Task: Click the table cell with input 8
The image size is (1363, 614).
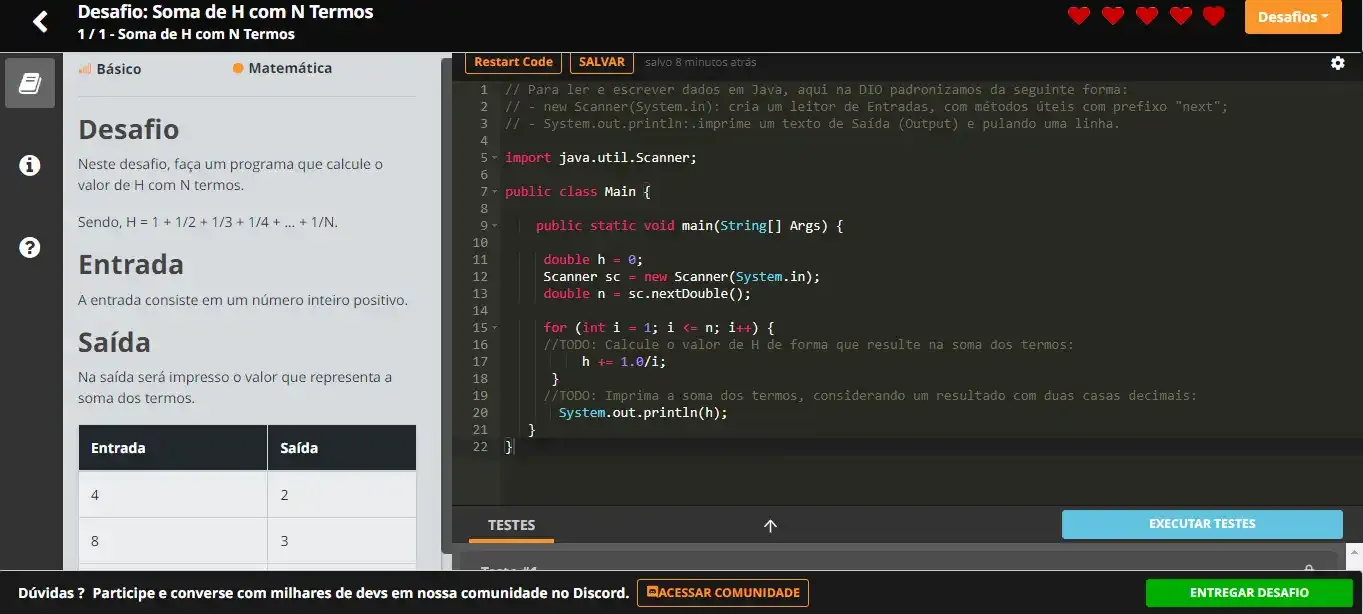Action: [173, 541]
